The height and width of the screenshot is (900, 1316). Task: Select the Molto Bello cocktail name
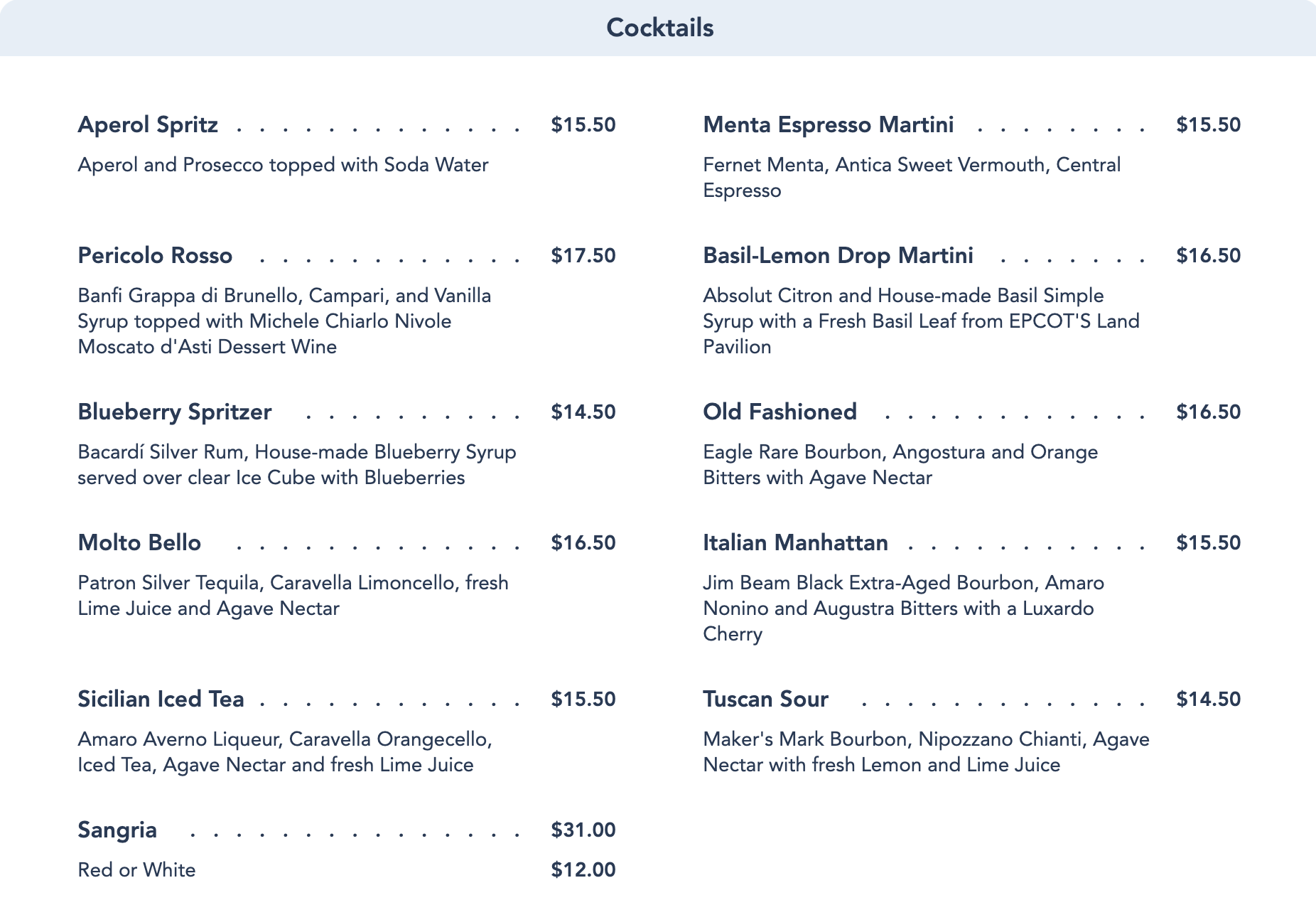(139, 542)
